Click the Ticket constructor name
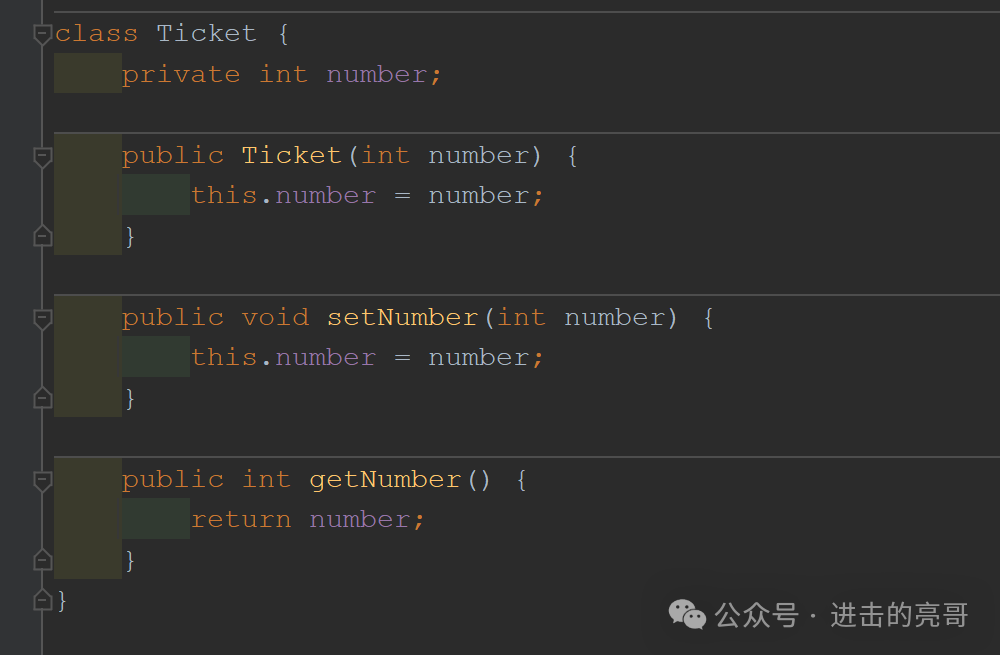 click(x=291, y=156)
